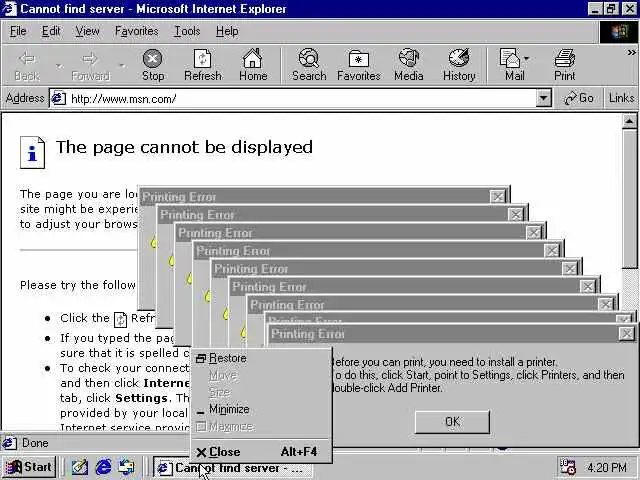This screenshot has width=640, height=480.
Task: Expand toolbar overflow chevron
Action: 631,52
